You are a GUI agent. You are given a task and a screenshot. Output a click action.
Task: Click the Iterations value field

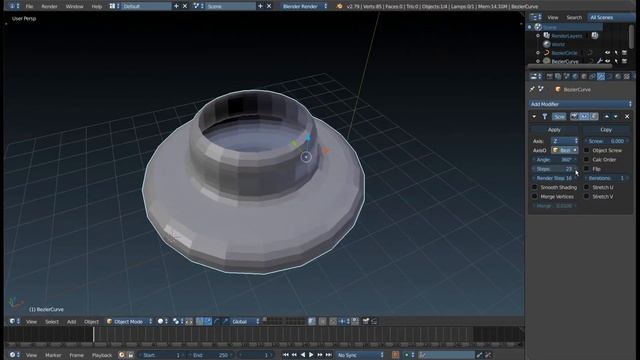[x=606, y=178]
